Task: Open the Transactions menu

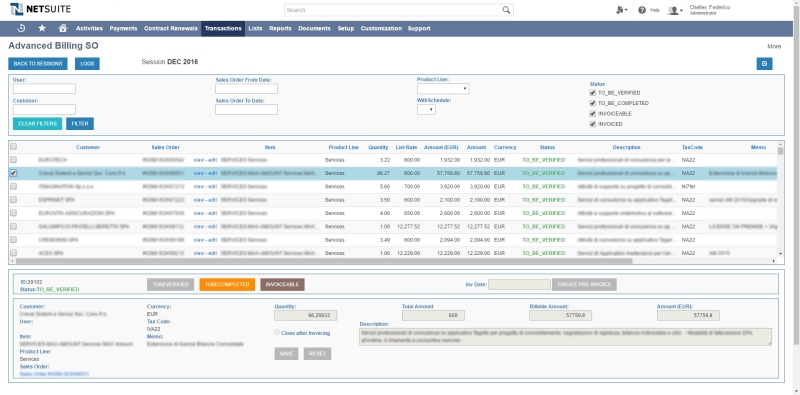Action: pos(223,29)
